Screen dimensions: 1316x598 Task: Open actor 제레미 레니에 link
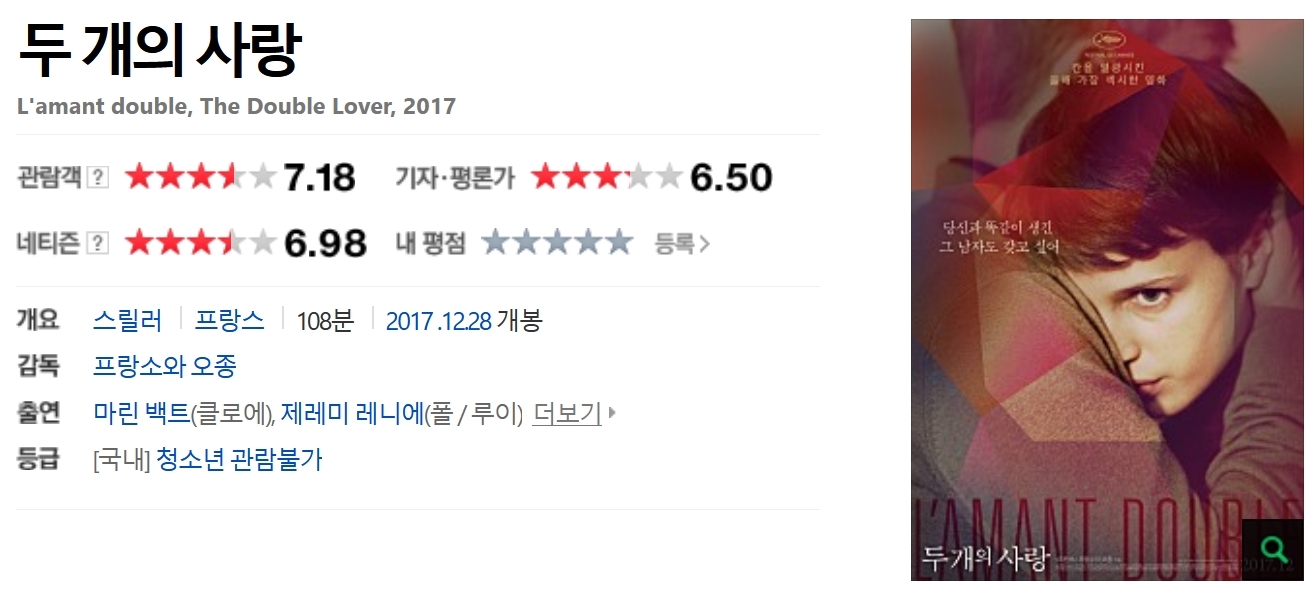pos(352,413)
